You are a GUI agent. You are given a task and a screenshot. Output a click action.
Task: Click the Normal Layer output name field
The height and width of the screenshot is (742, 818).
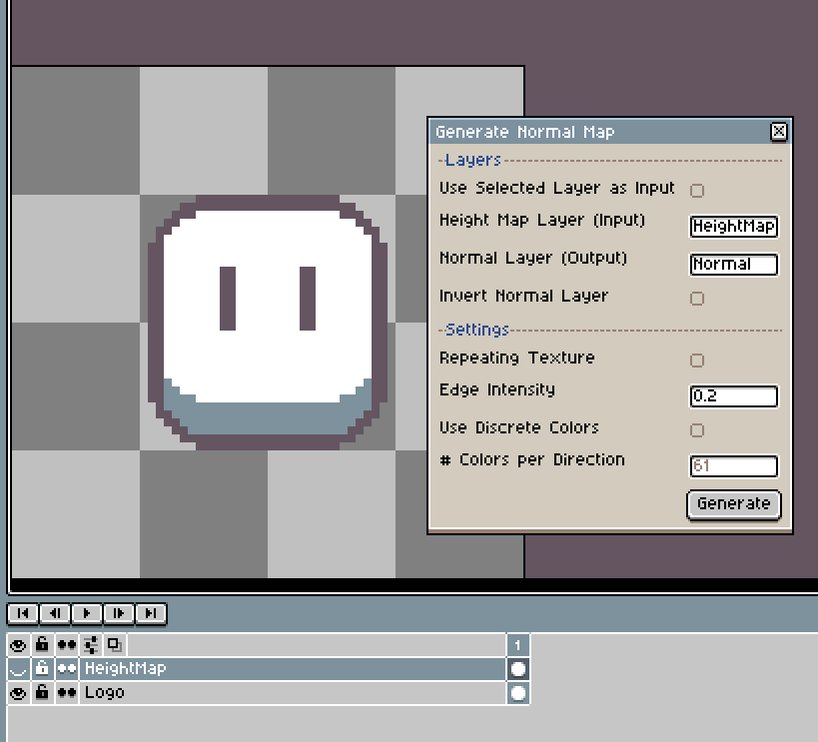point(733,264)
